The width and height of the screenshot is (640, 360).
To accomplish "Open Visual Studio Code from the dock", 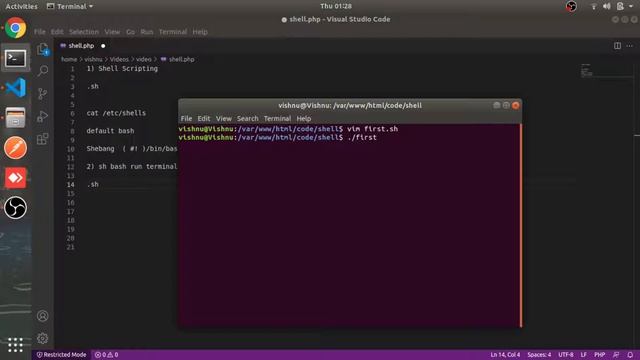I will [x=16, y=88].
